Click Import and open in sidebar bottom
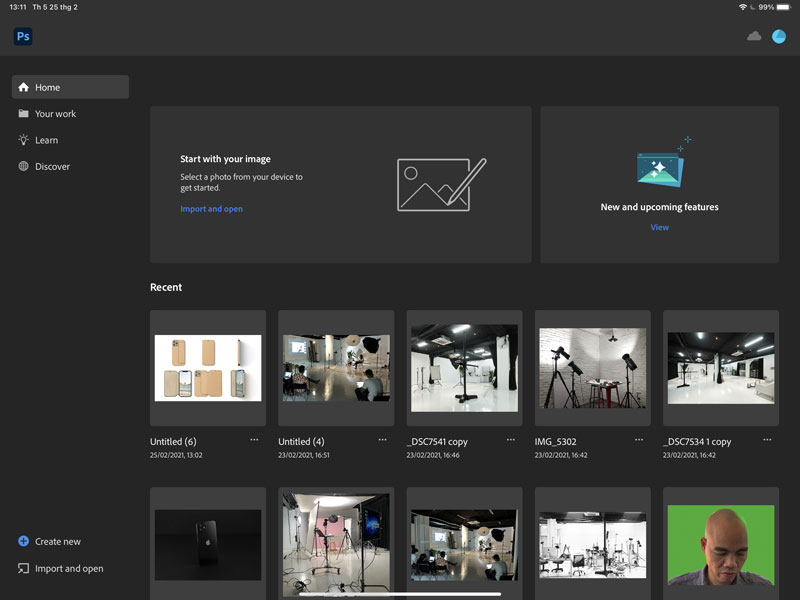800x600 pixels. (68, 569)
